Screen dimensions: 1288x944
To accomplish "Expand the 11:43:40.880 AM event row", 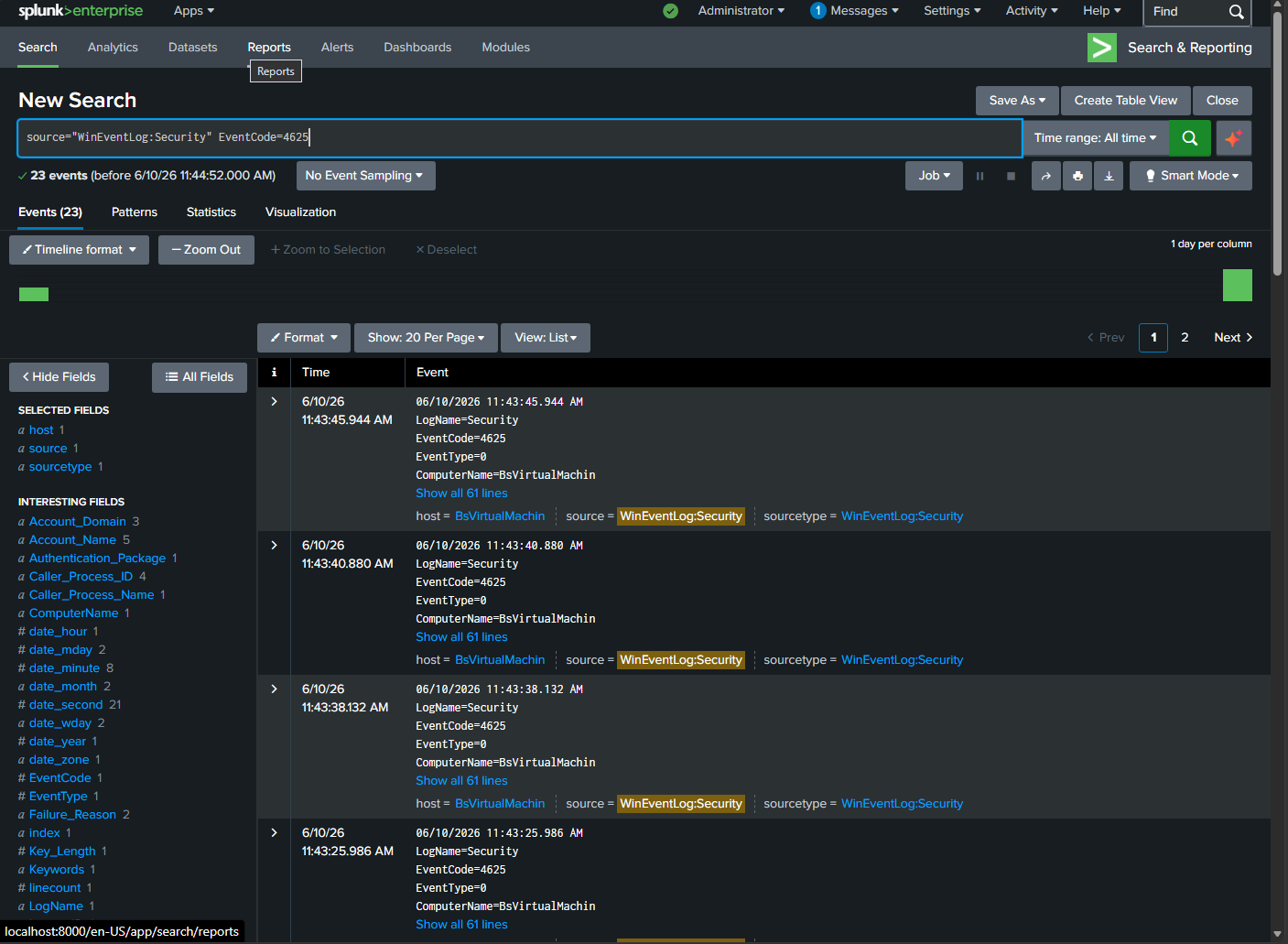I will [274, 546].
